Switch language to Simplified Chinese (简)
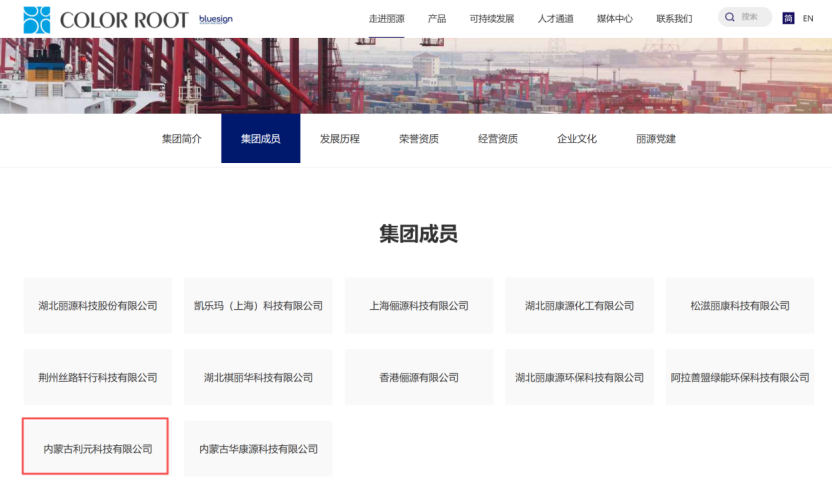The height and width of the screenshot is (478, 832). 788,18
